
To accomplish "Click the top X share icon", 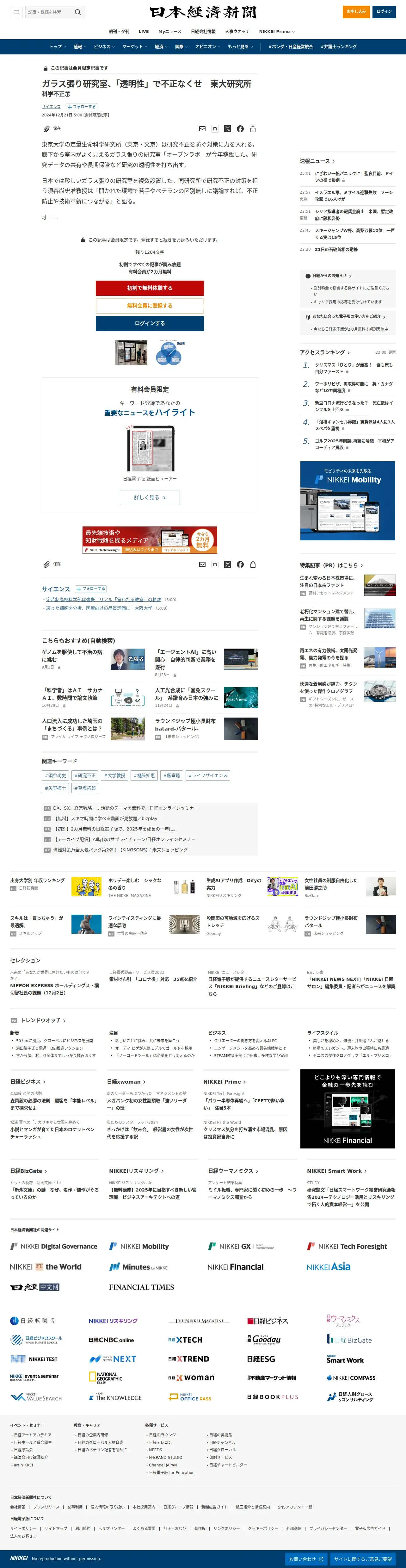I will click(x=228, y=129).
